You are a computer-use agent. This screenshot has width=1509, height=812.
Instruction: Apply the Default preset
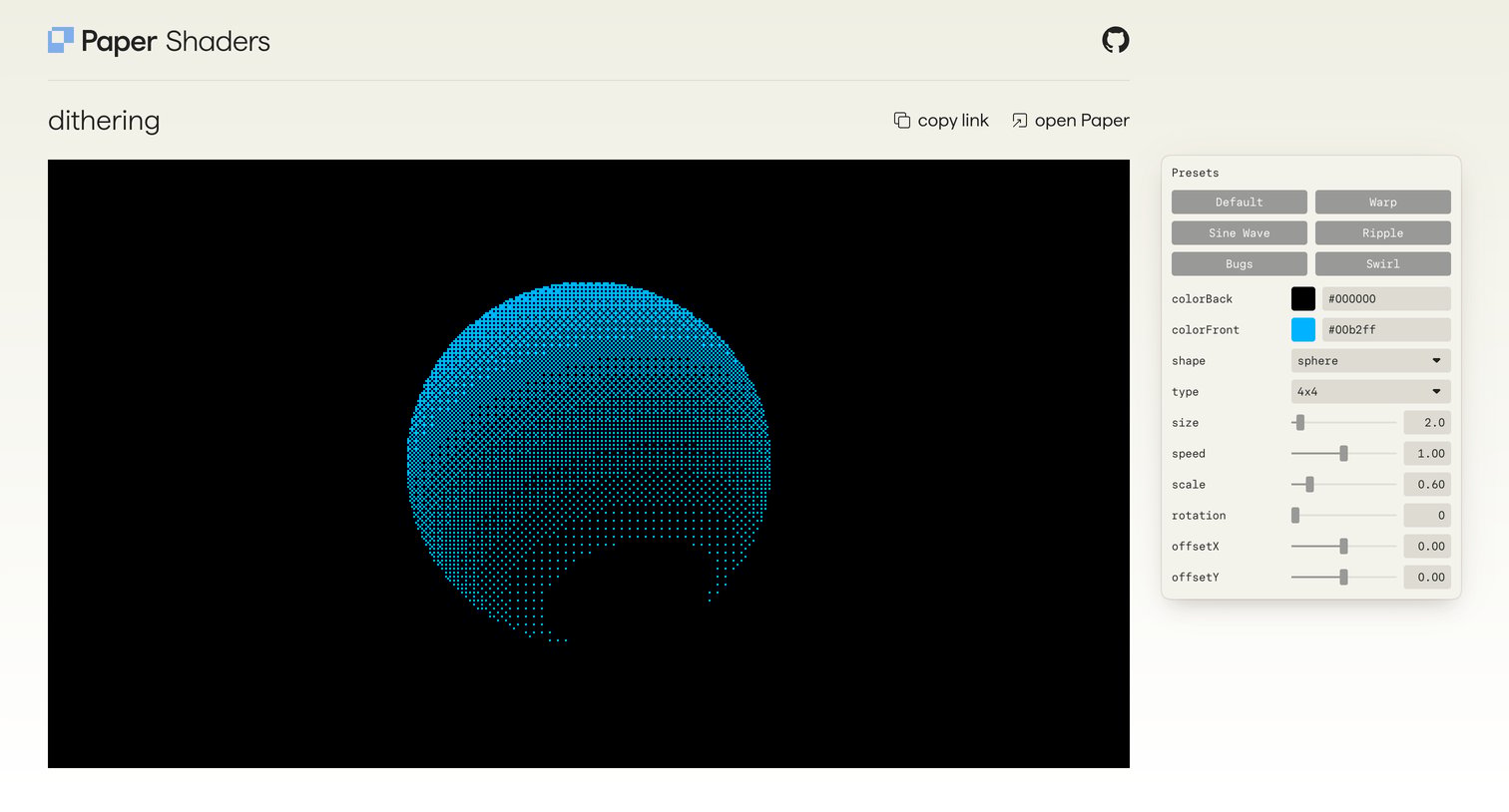coord(1239,202)
